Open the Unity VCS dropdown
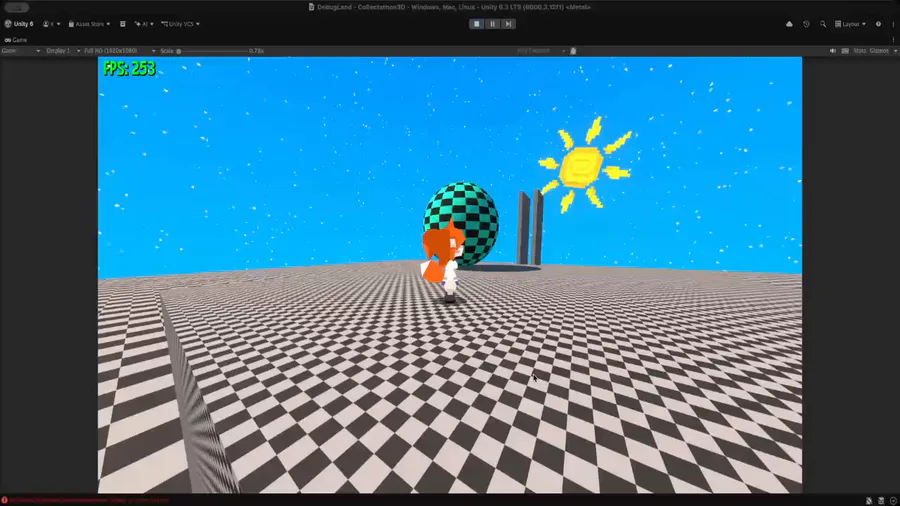Viewport: 900px width, 506px height. coord(180,24)
